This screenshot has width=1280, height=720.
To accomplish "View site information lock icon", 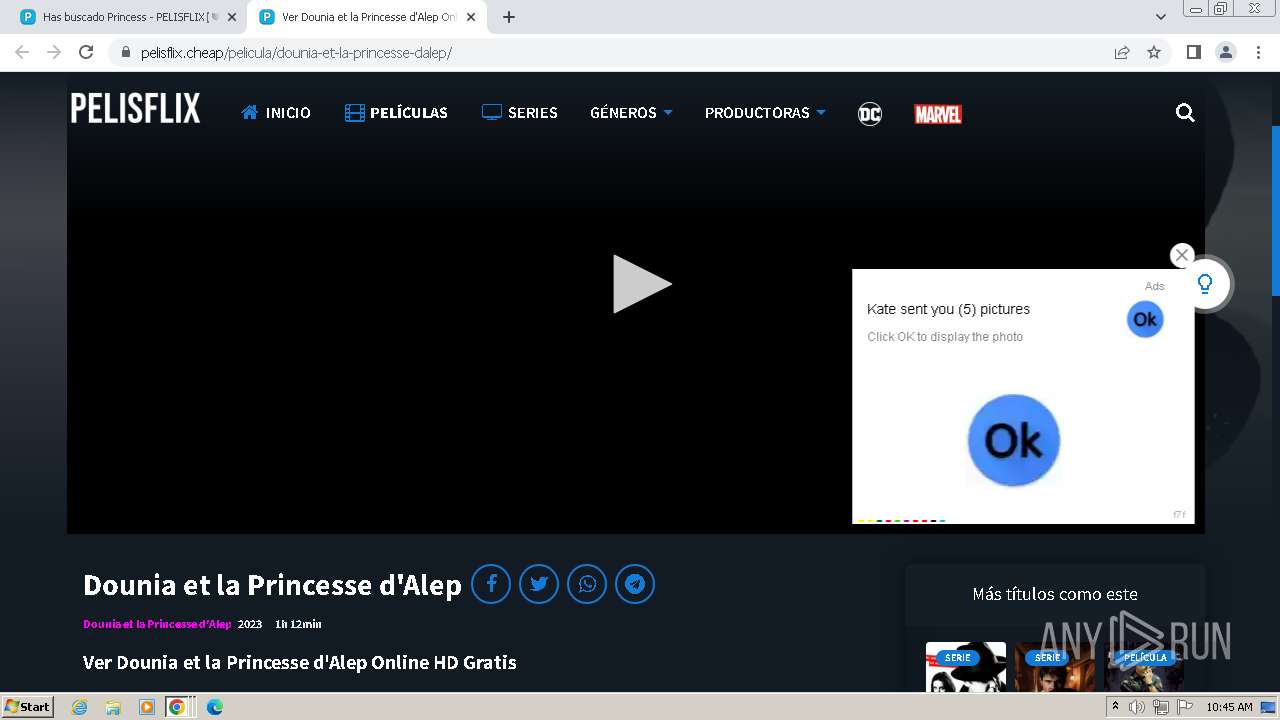I will pos(125,52).
